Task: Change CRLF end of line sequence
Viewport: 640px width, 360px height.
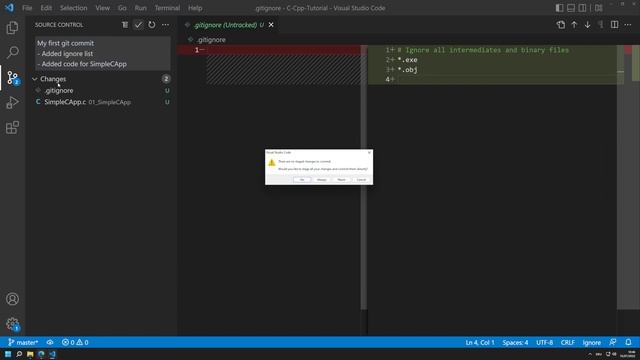Action: (568, 342)
